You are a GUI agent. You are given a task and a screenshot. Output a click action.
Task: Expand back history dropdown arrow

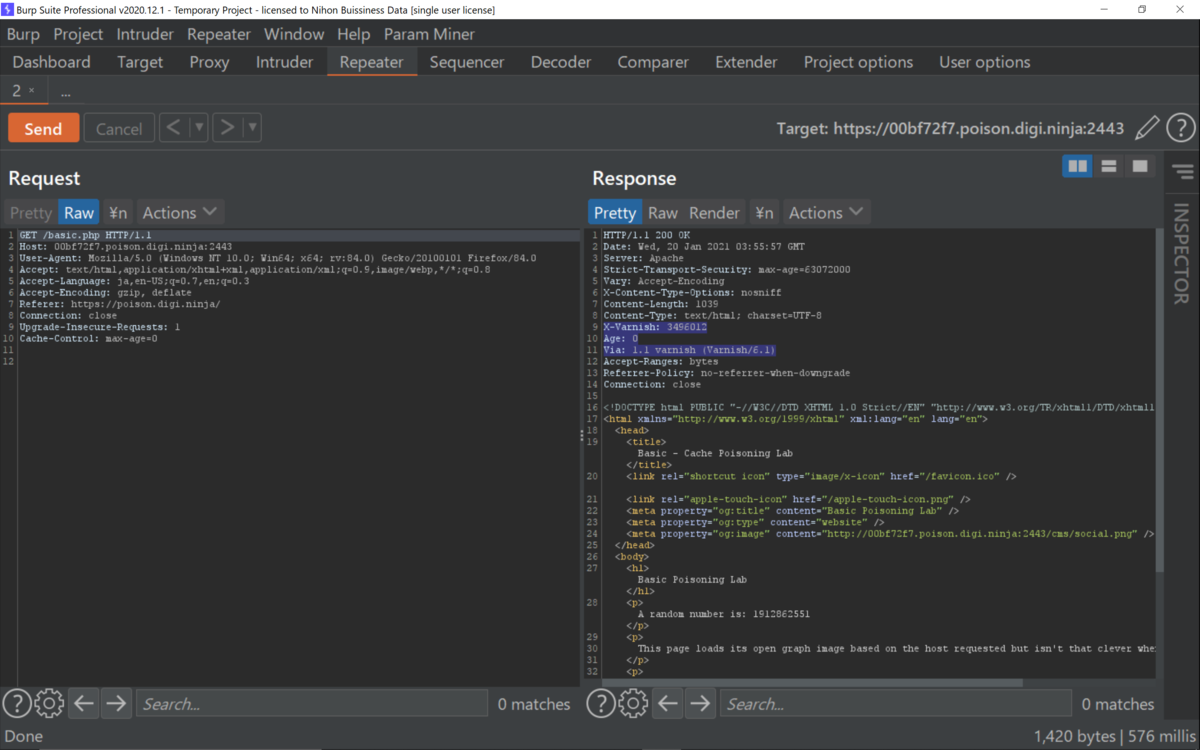(x=198, y=128)
